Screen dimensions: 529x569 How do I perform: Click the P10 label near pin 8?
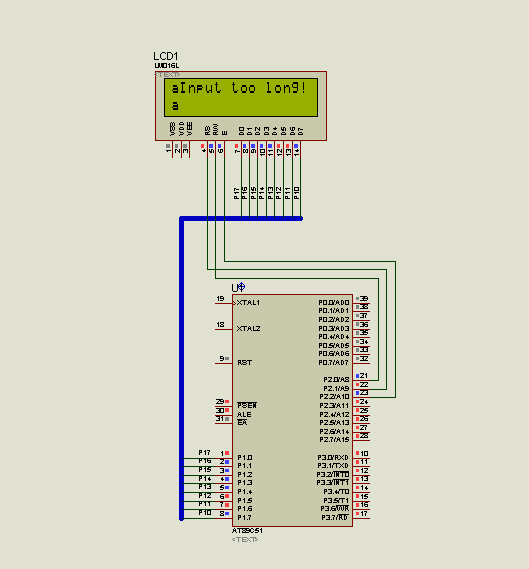(x=205, y=513)
